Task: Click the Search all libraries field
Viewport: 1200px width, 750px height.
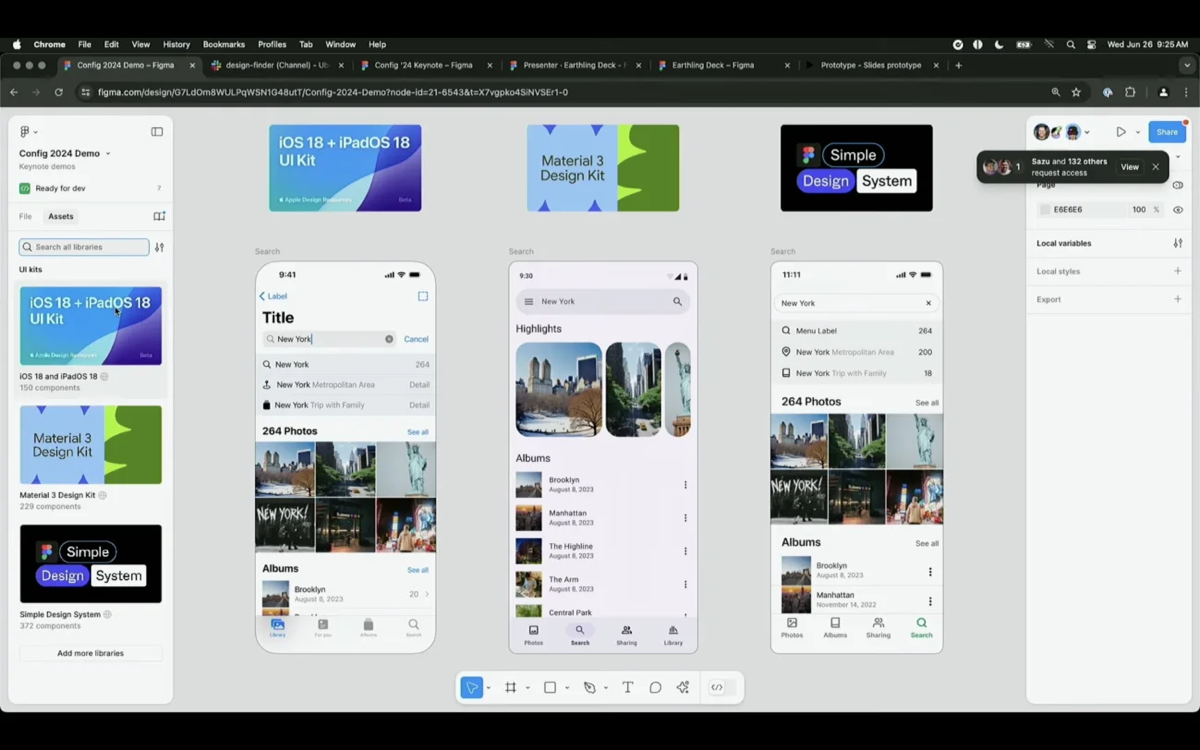Action: coord(84,247)
